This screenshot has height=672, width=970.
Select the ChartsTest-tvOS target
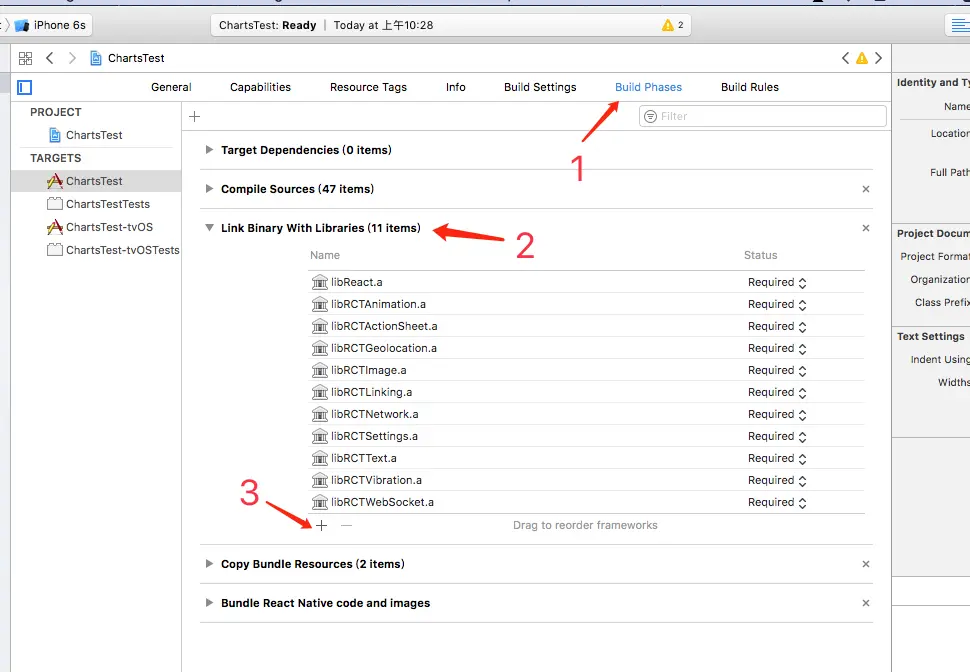coord(100,227)
